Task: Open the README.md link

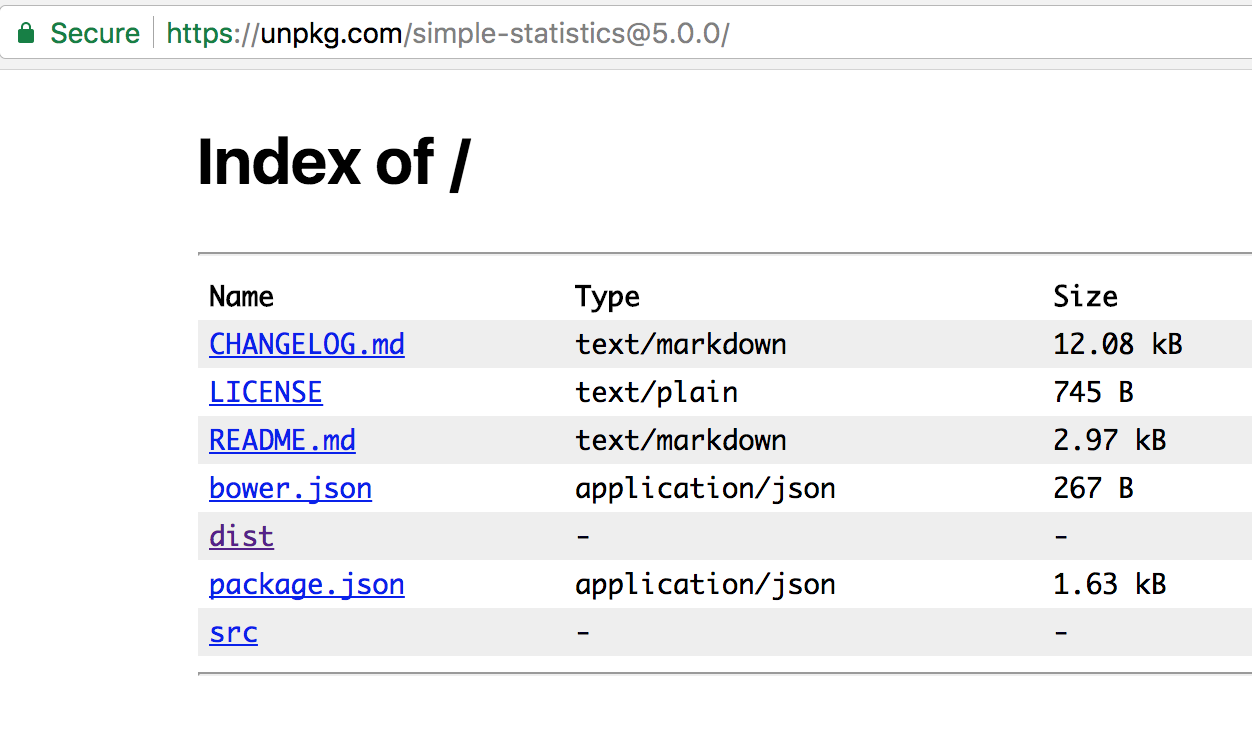Action: 282,440
